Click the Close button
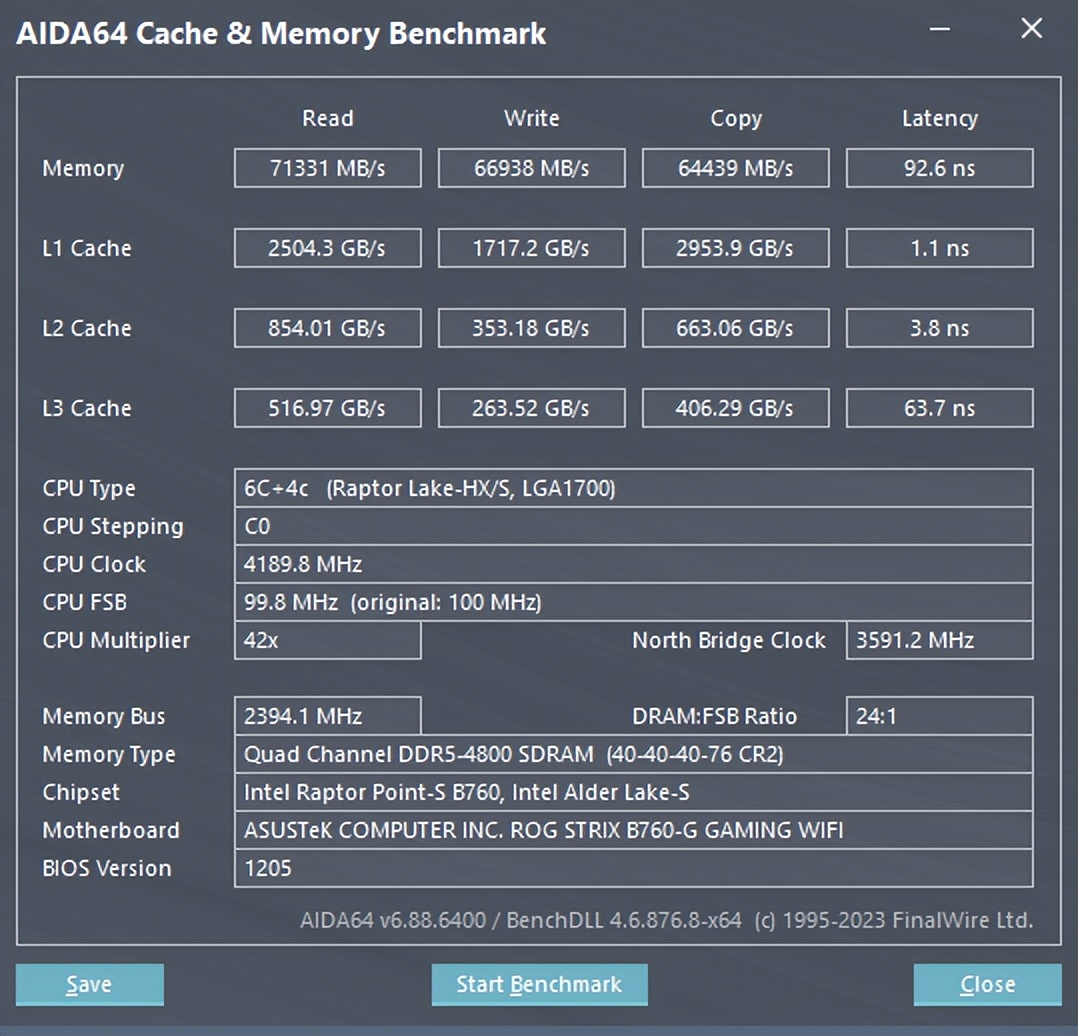 point(987,984)
